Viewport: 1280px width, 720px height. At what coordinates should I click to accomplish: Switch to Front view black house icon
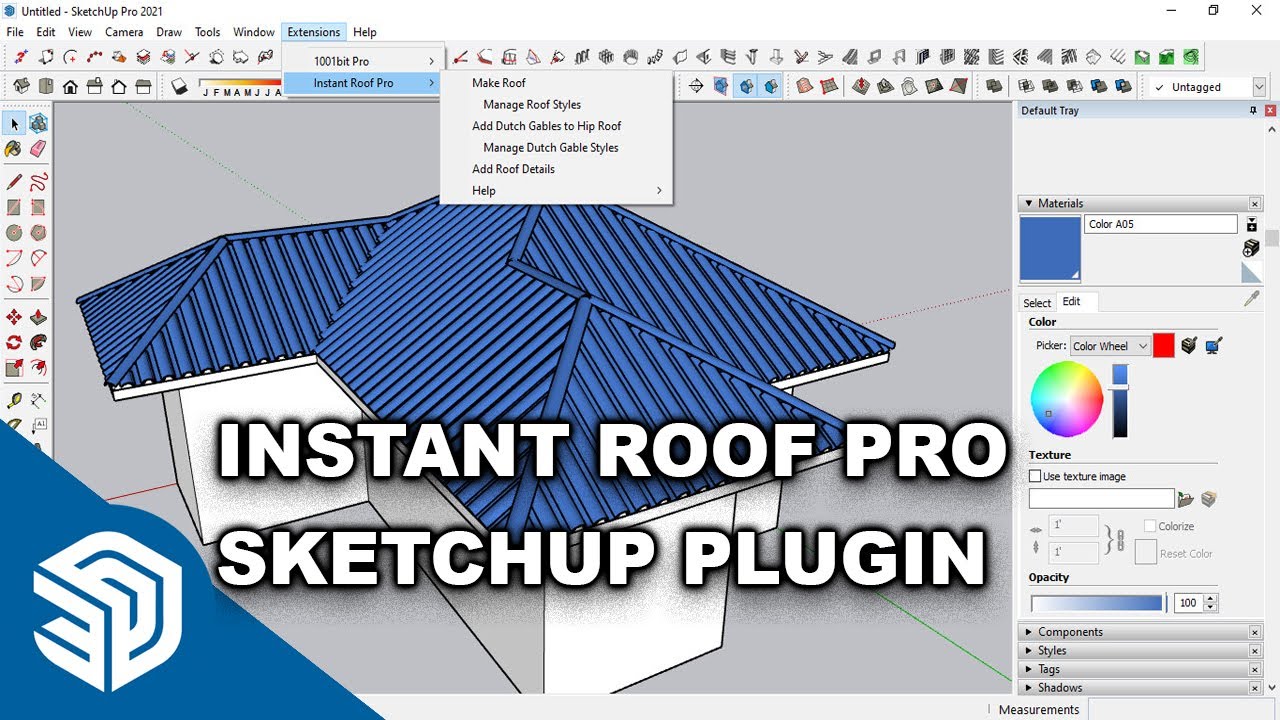[x=70, y=86]
